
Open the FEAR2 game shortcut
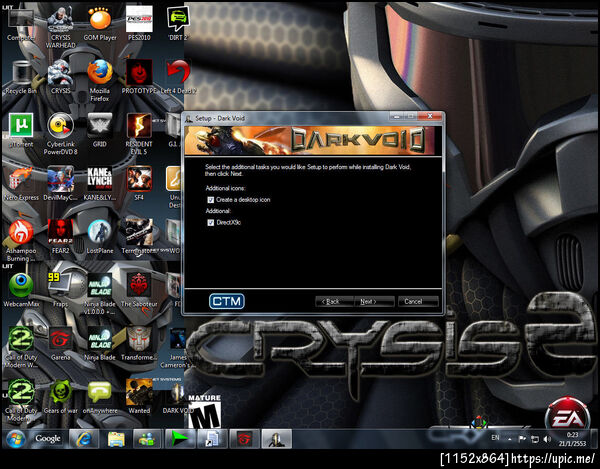[60, 237]
